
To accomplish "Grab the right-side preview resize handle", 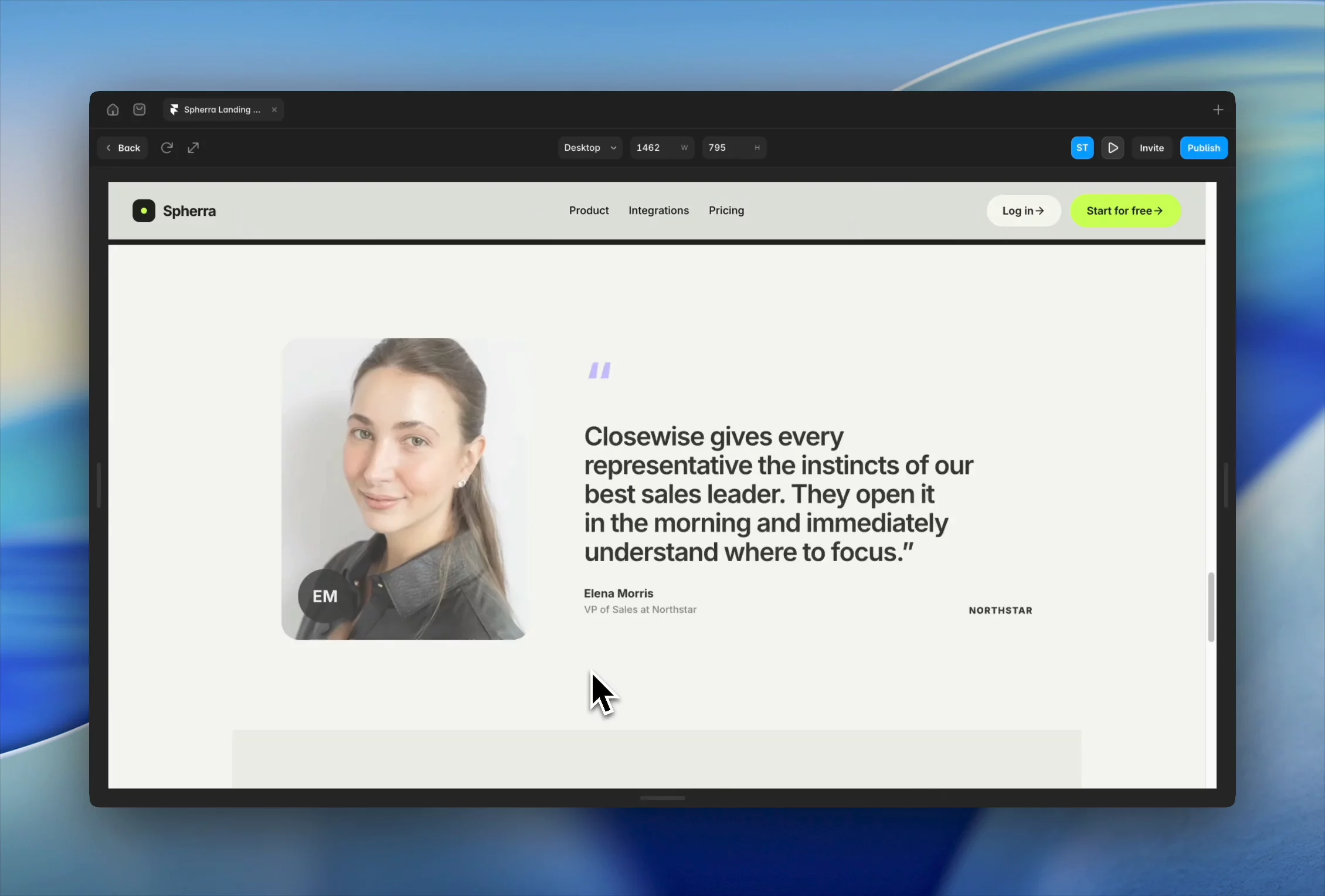I will pyautogui.click(x=1226, y=485).
